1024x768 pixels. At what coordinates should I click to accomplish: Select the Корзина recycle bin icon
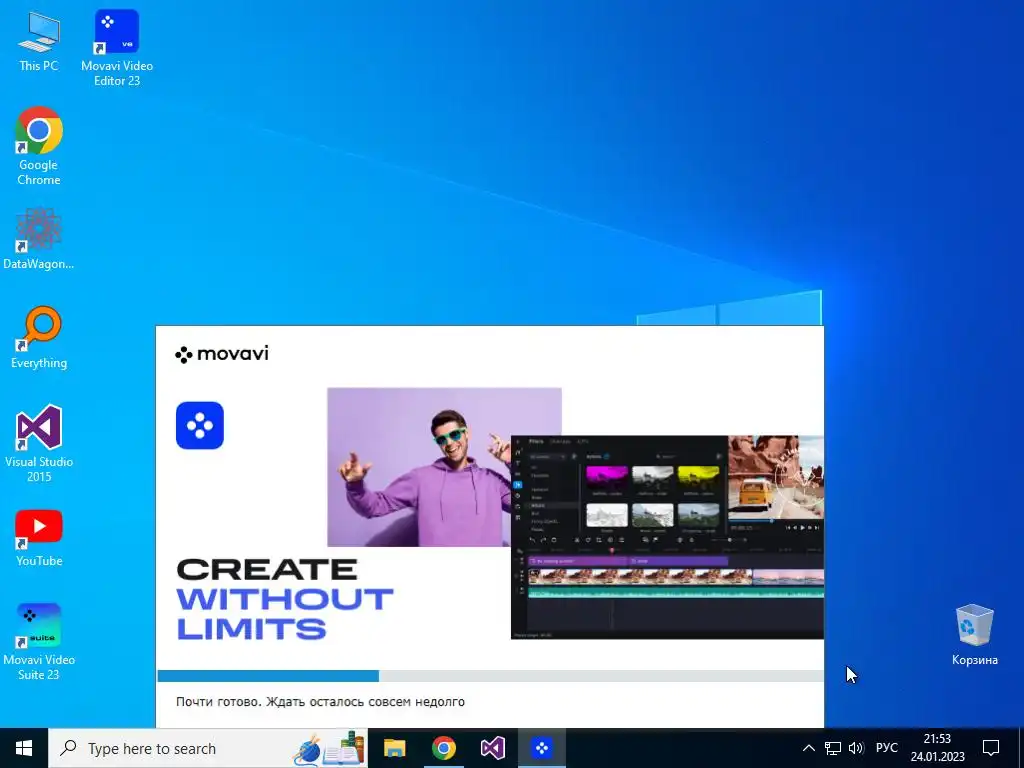click(x=974, y=635)
